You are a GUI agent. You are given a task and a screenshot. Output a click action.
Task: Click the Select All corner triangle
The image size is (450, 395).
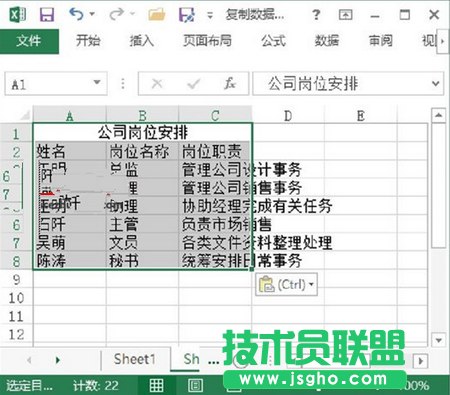coord(25,115)
